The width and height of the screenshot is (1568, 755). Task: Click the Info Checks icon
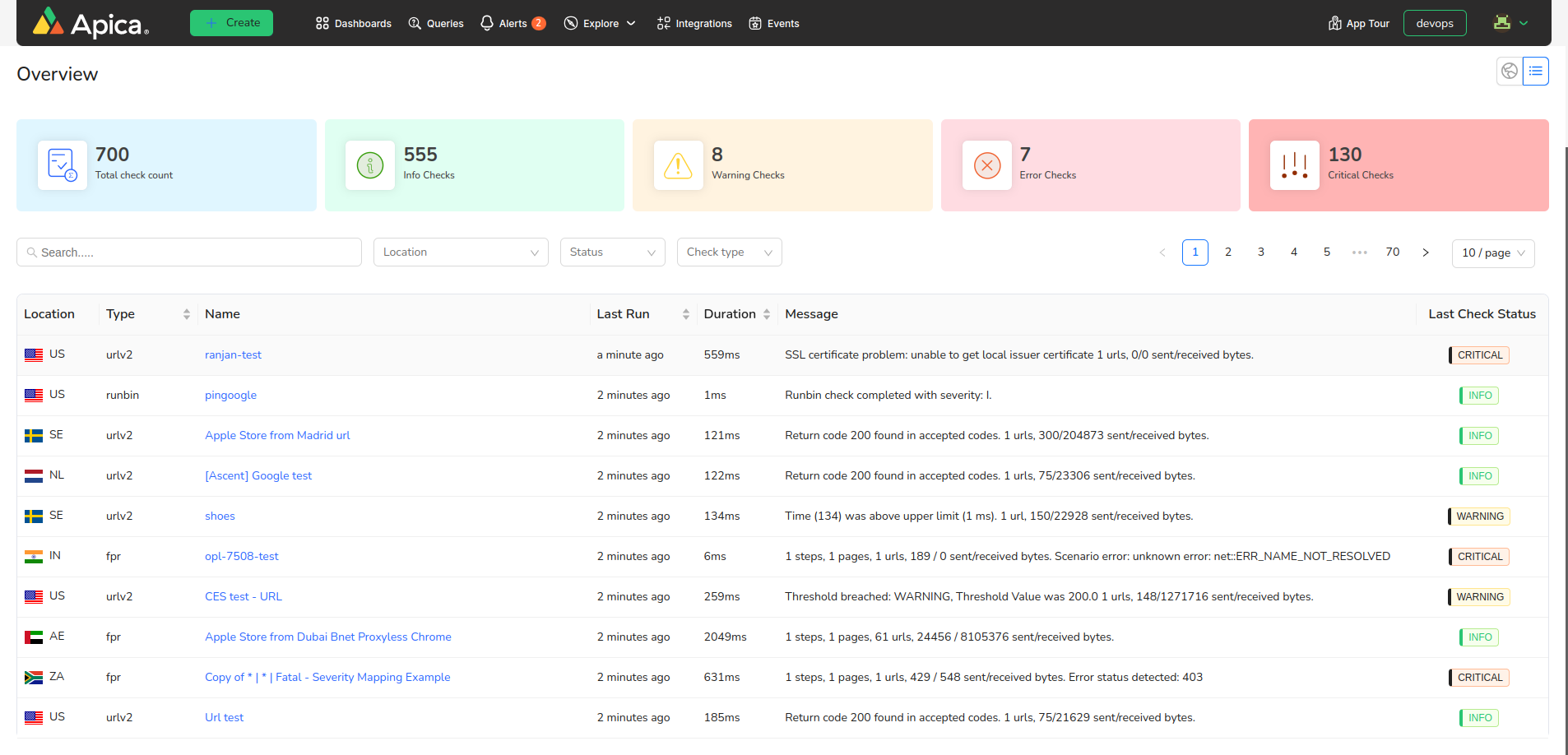[370, 165]
